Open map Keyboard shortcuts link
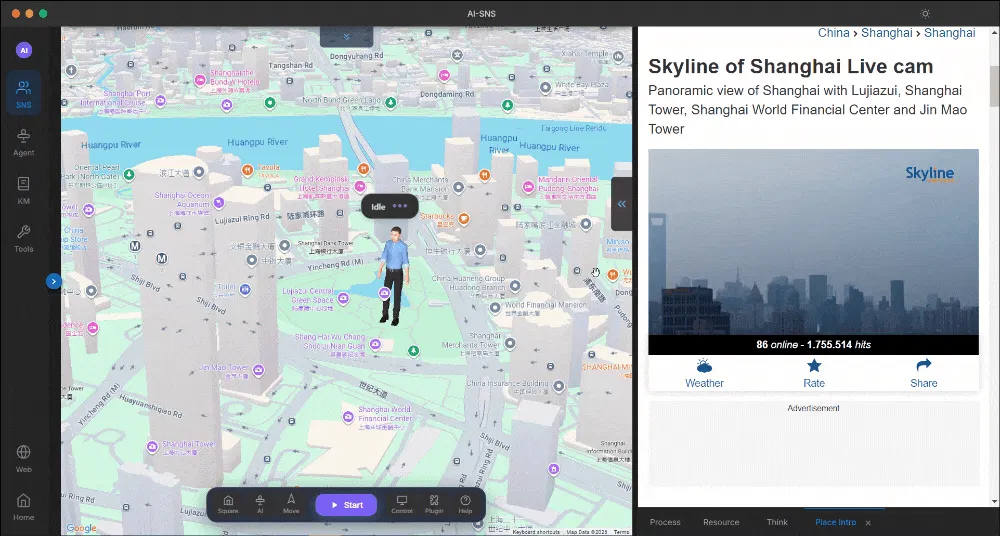Image resolution: width=1000 pixels, height=536 pixels. [536, 532]
